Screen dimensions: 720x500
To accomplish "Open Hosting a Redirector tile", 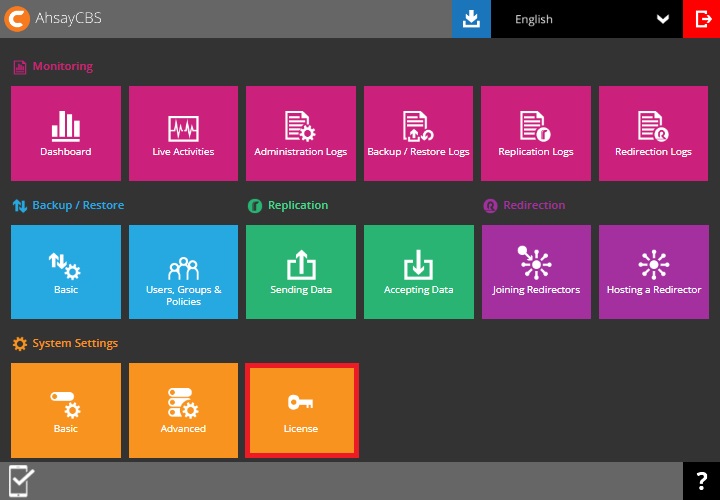I will coord(653,272).
